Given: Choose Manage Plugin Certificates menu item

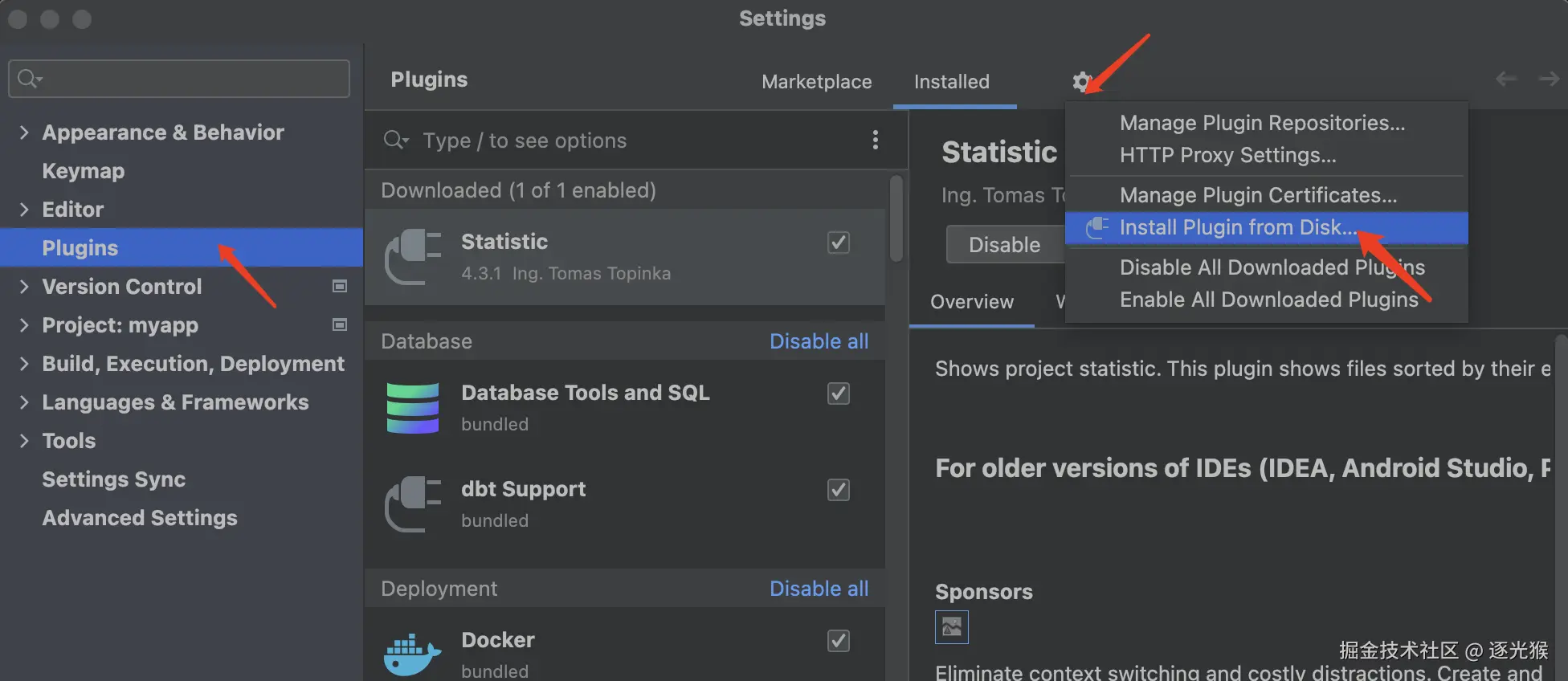Looking at the screenshot, I should point(1266,195).
